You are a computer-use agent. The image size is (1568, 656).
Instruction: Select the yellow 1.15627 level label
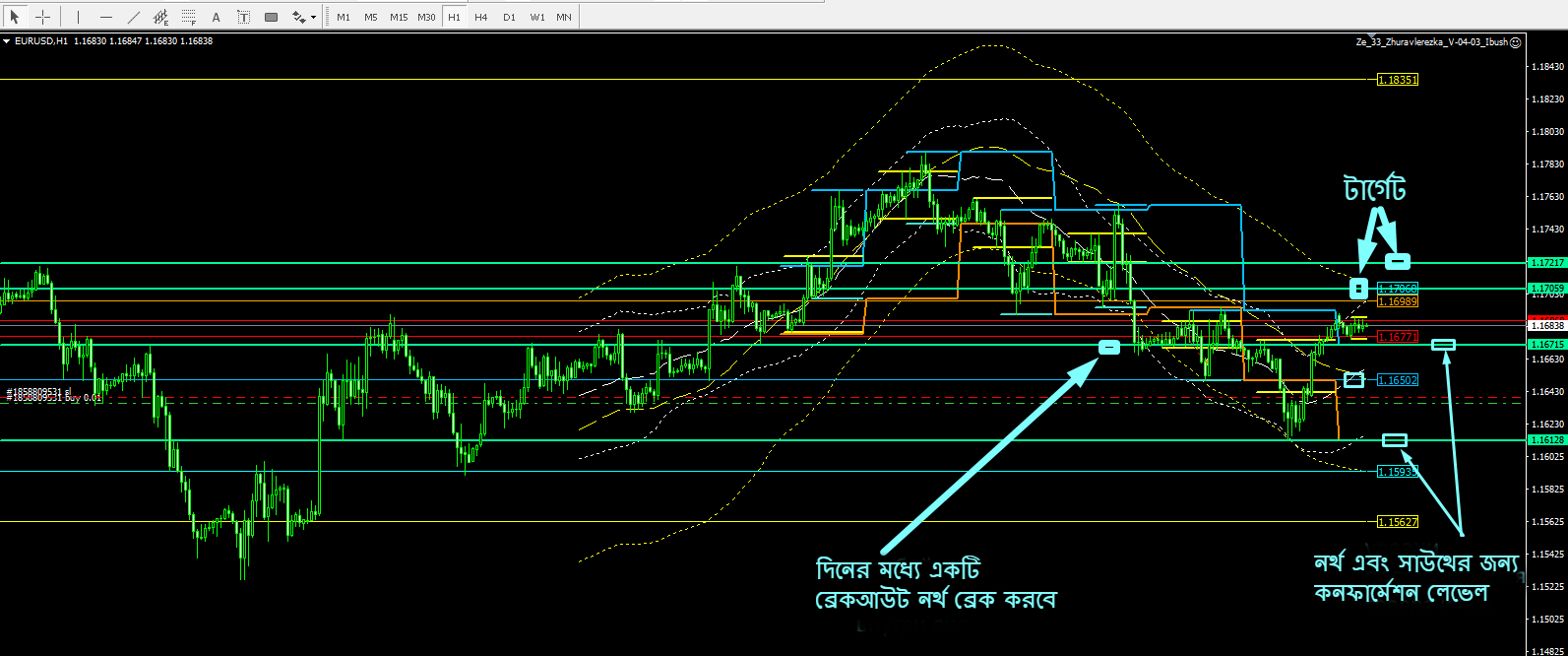click(1398, 522)
